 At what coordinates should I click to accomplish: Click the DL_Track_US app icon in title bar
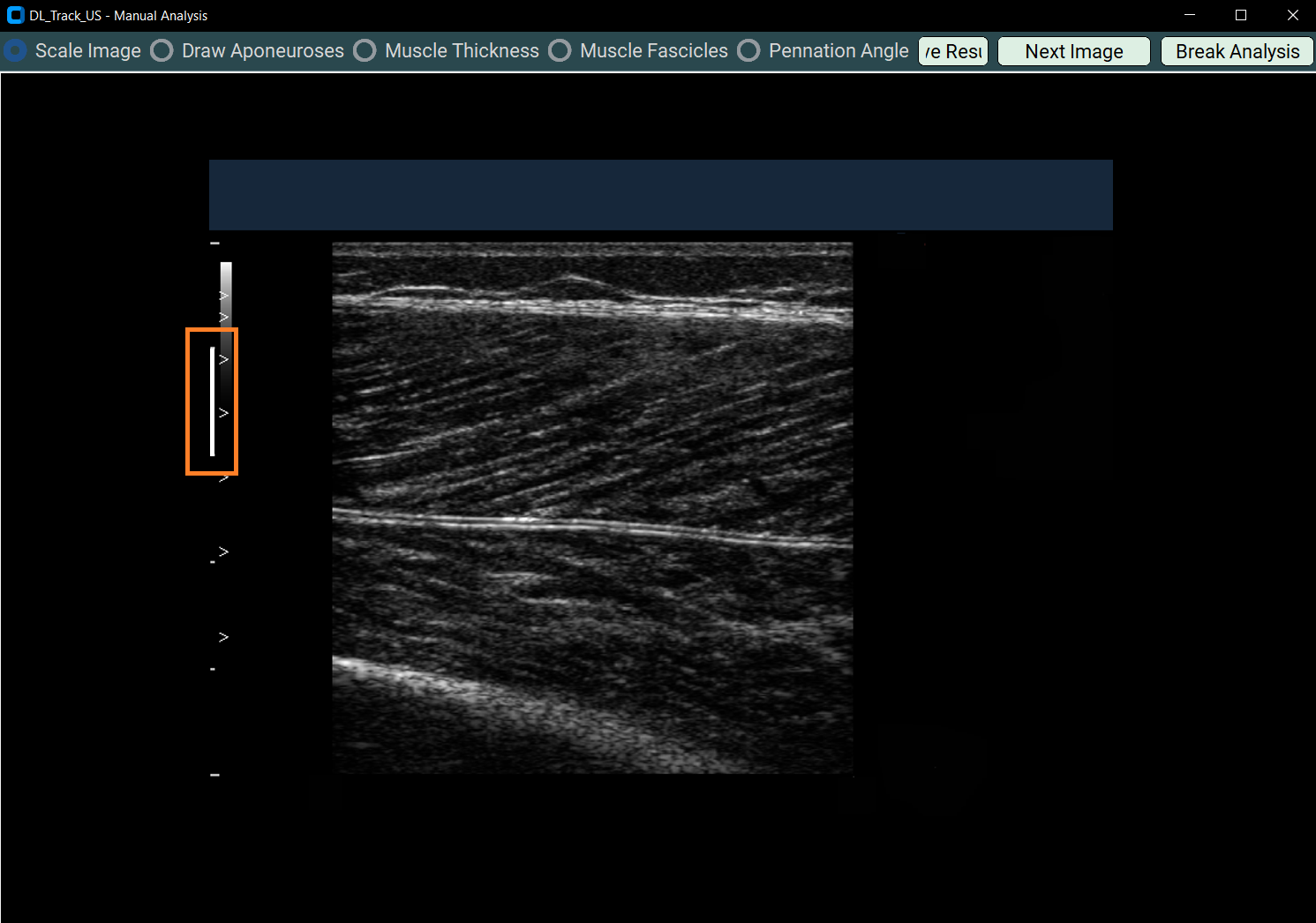pos(15,15)
